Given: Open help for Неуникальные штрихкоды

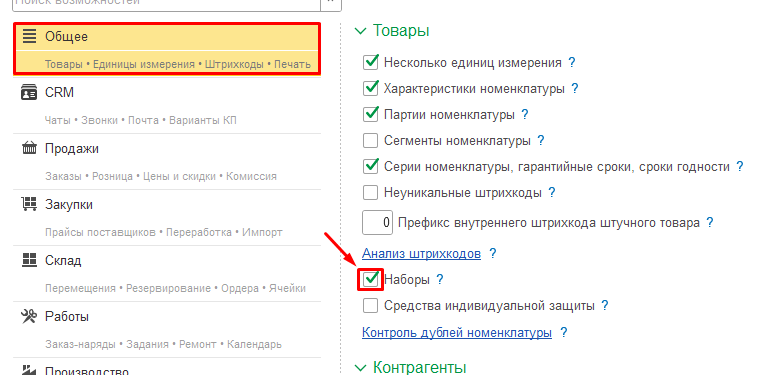Looking at the screenshot, I should coord(552,192).
